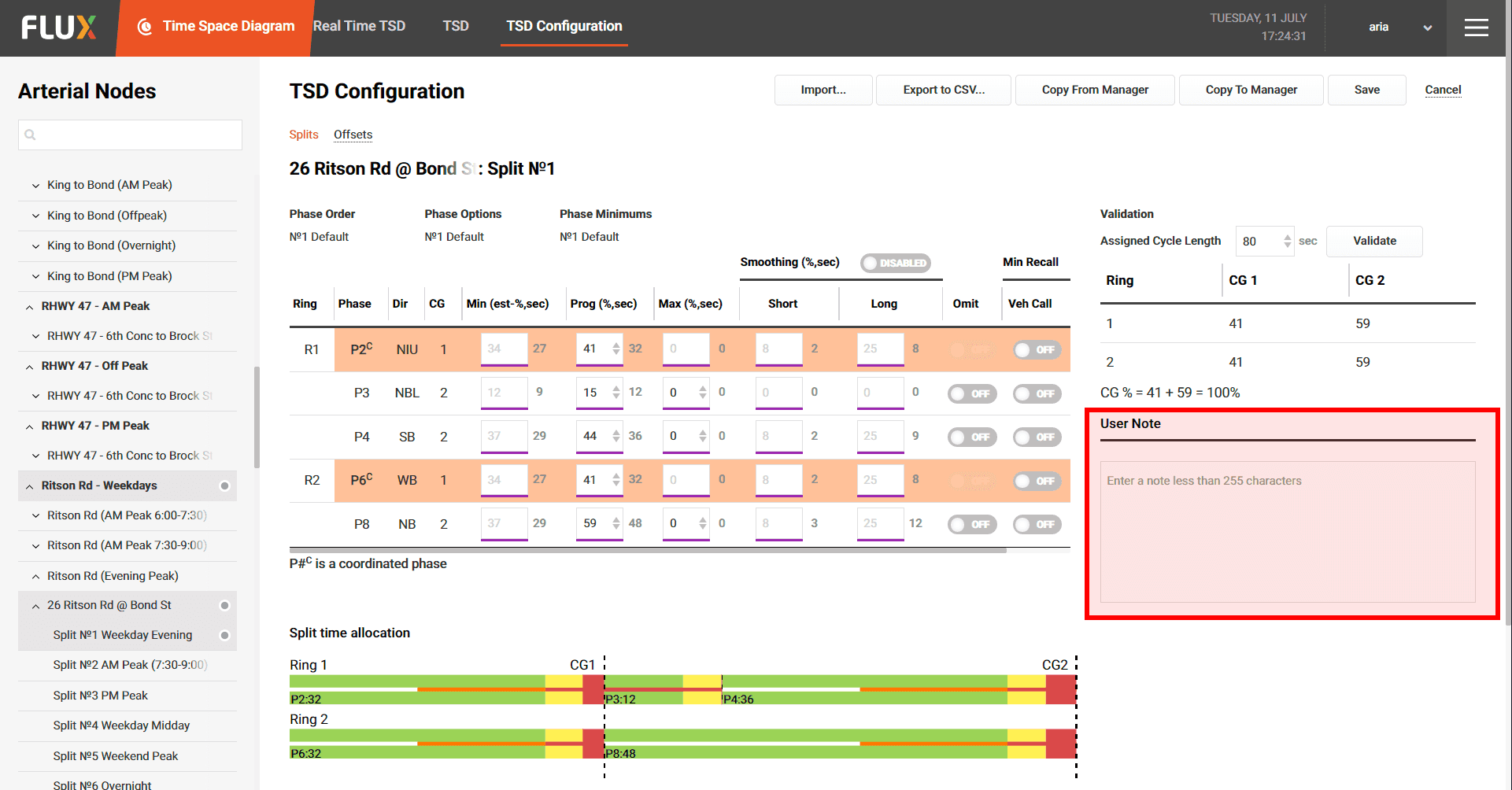Viewport: 1512px width, 790px height.
Task: Toggle Omit switch for P3 row
Action: click(972, 393)
